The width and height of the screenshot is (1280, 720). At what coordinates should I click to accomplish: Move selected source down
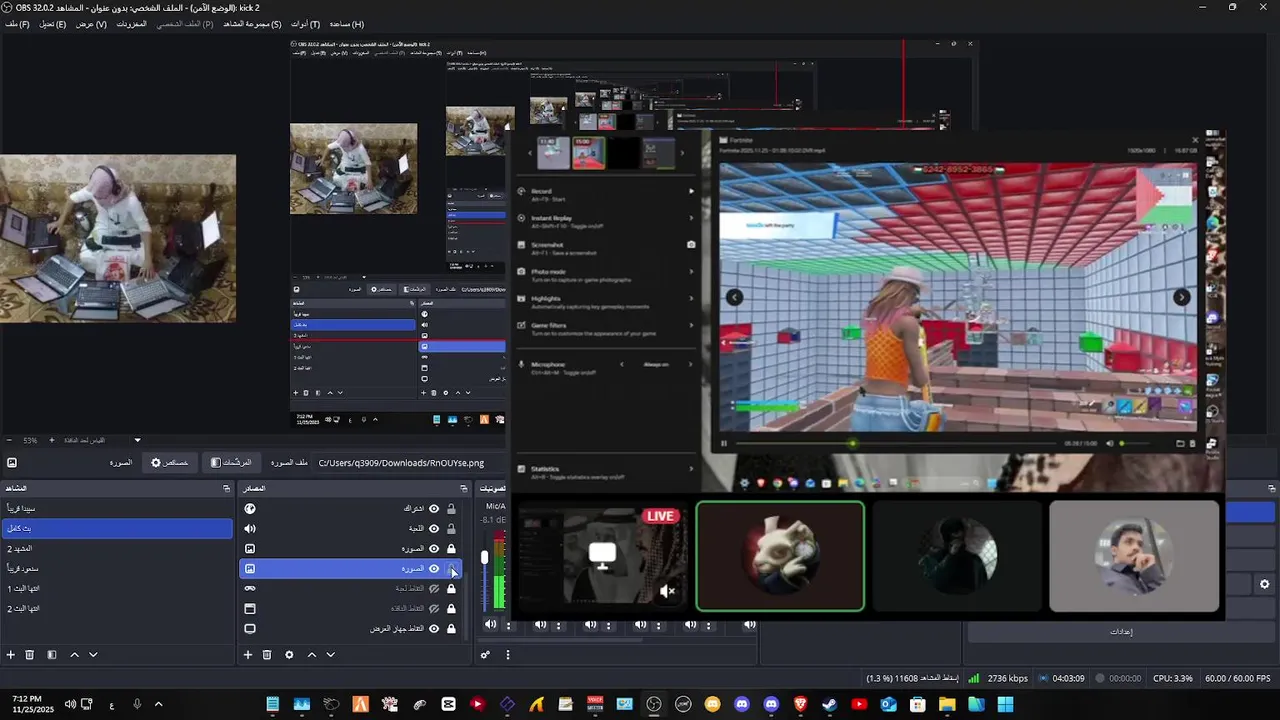330,655
